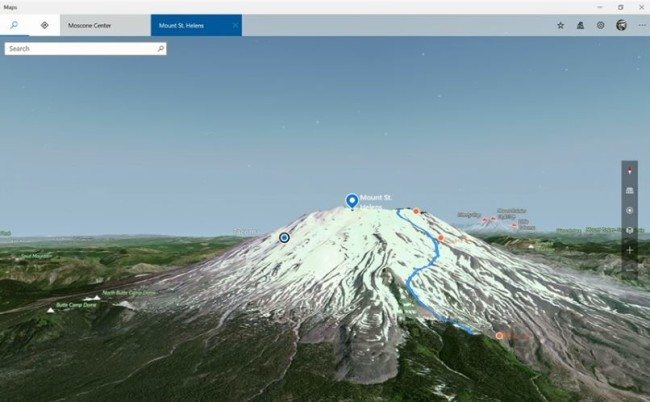The image size is (650, 402).
Task: Open the search pane with magnifier icon
Action: (14, 25)
